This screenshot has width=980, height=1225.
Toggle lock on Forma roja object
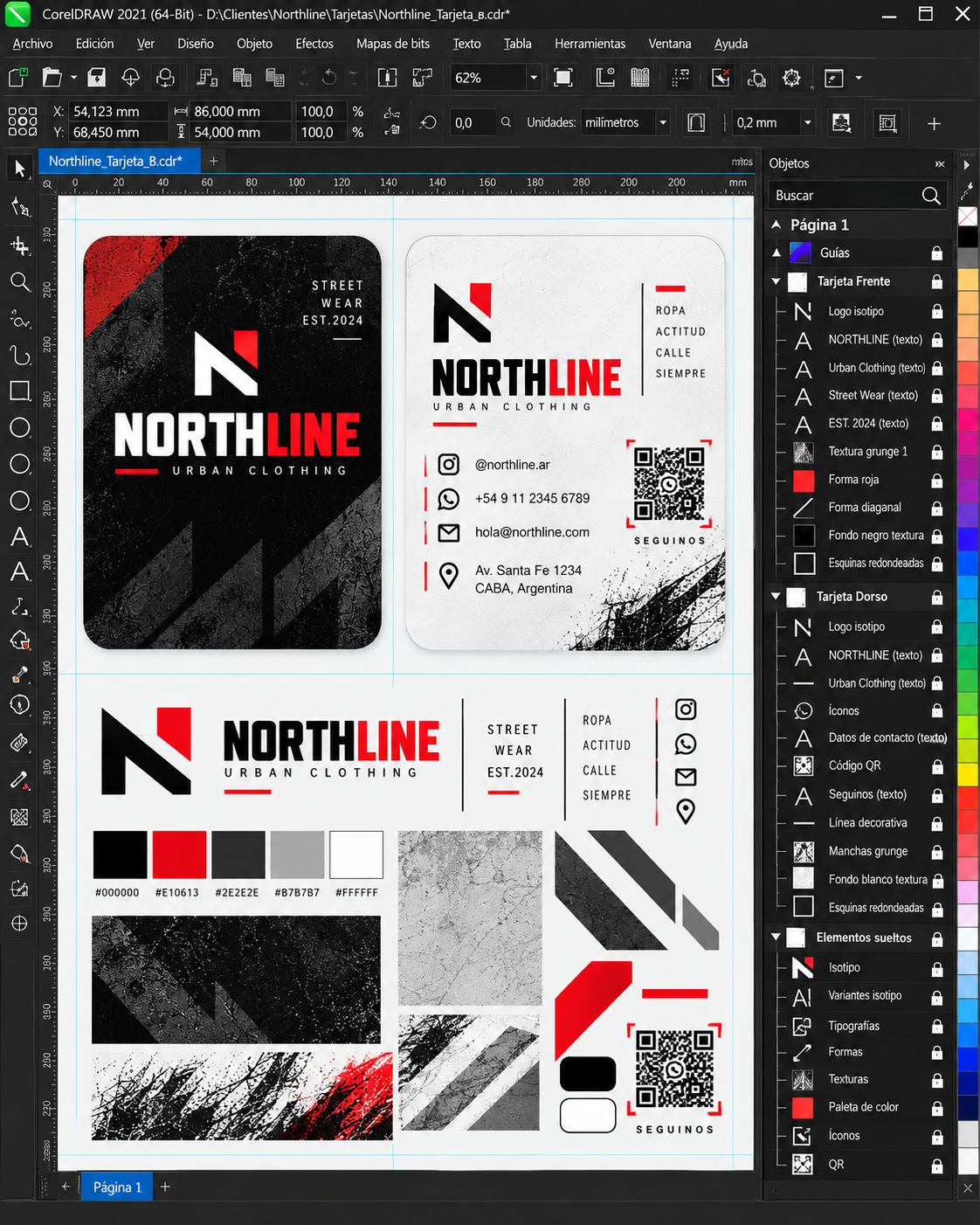pos(936,481)
